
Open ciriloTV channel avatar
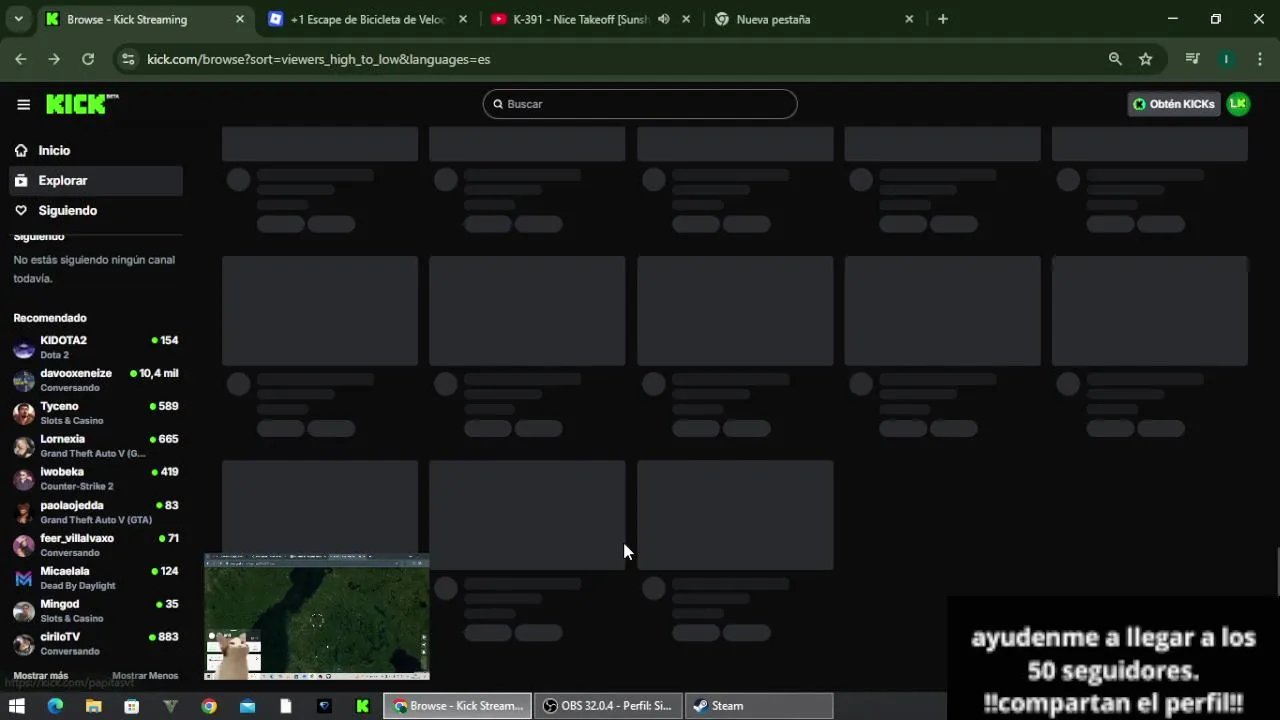click(x=24, y=645)
